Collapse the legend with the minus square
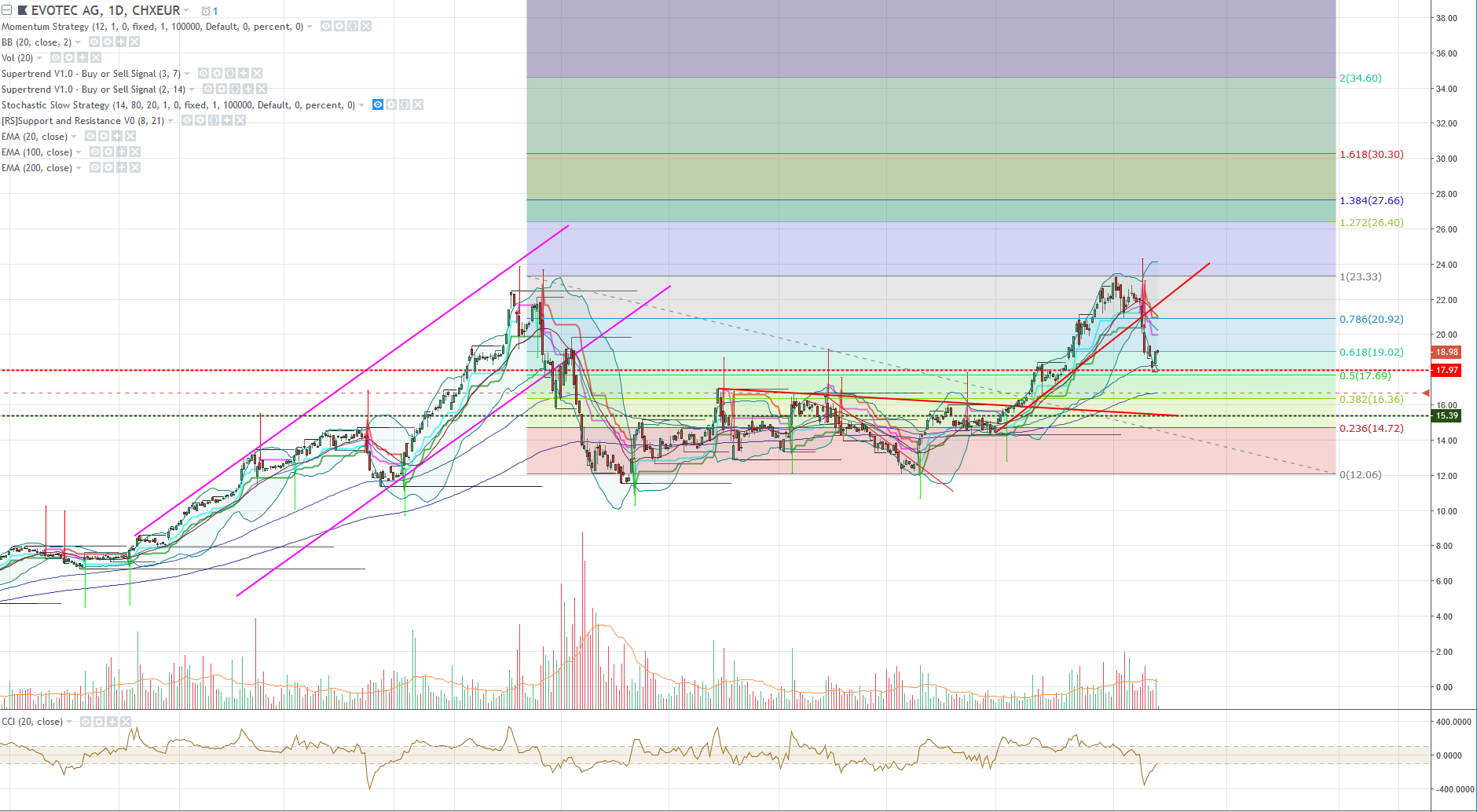The width and height of the screenshot is (1477, 812). (7, 9)
